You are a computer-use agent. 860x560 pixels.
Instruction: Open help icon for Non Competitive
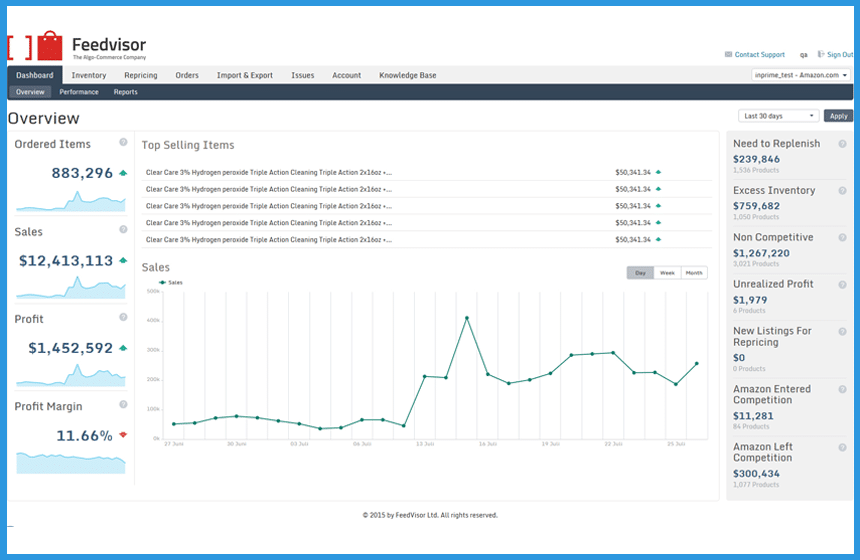click(842, 237)
